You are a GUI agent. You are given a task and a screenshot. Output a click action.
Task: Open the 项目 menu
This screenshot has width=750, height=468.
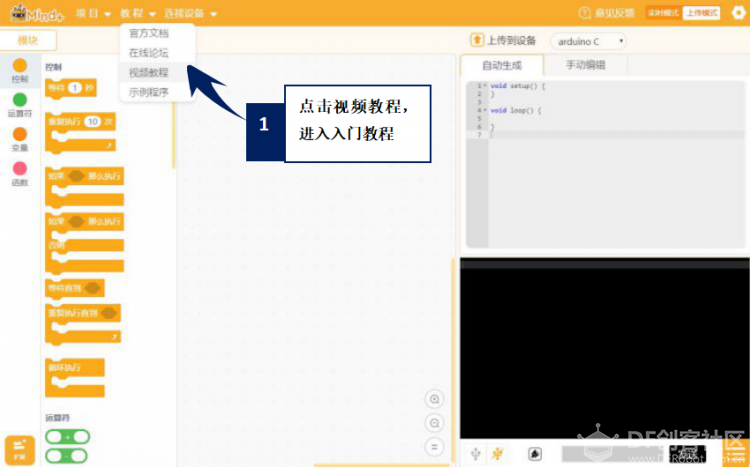pyautogui.click(x=93, y=13)
